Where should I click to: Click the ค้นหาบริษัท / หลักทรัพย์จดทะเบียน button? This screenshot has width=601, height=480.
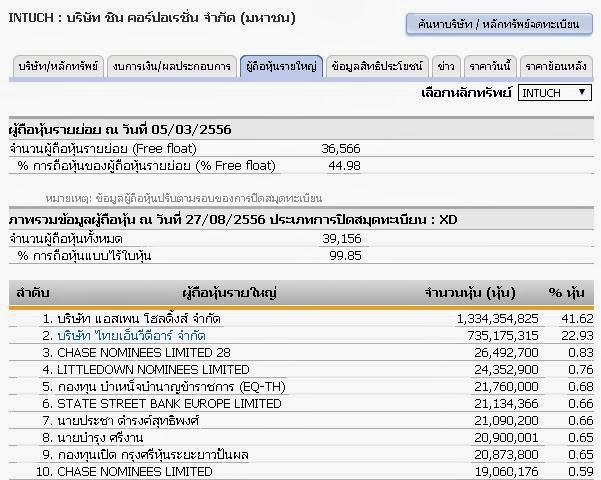click(499, 24)
